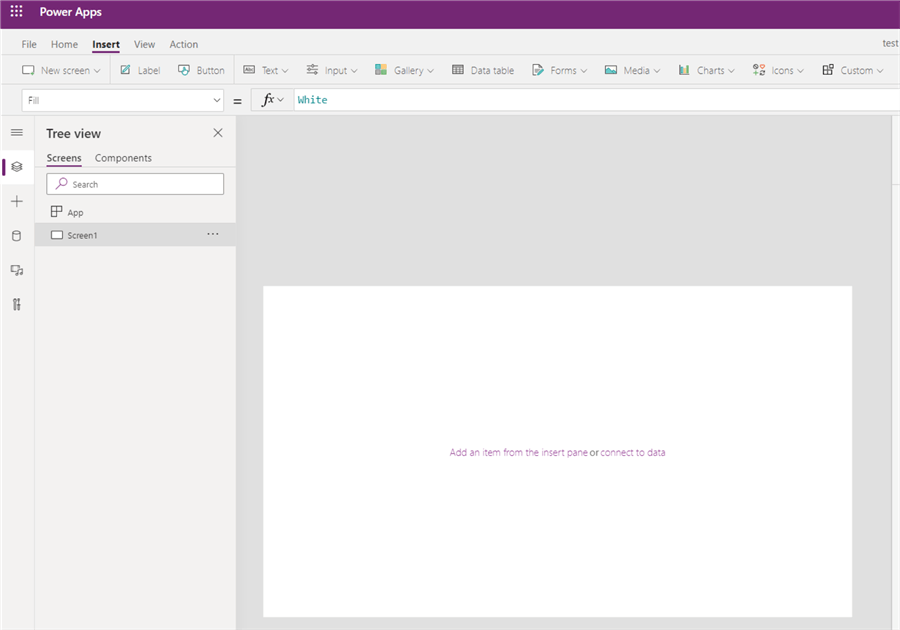900x630 pixels.
Task: Click the insert pane link
Action: [x=518, y=452]
